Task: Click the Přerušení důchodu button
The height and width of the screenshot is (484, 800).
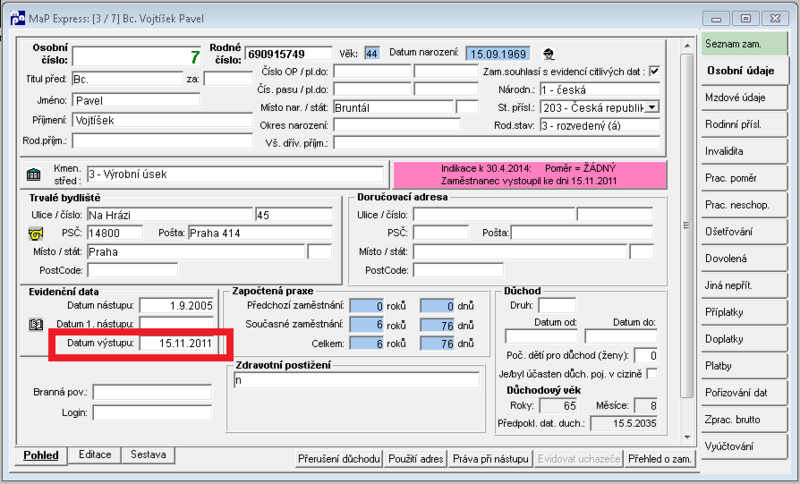Action: (x=339, y=459)
